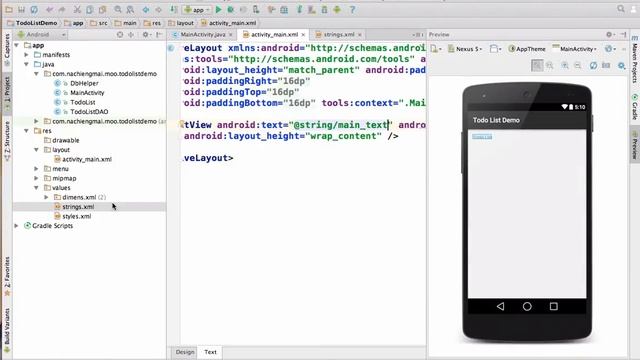Select styles.xml in the tree
This screenshot has width=640, height=360.
click(x=76, y=216)
